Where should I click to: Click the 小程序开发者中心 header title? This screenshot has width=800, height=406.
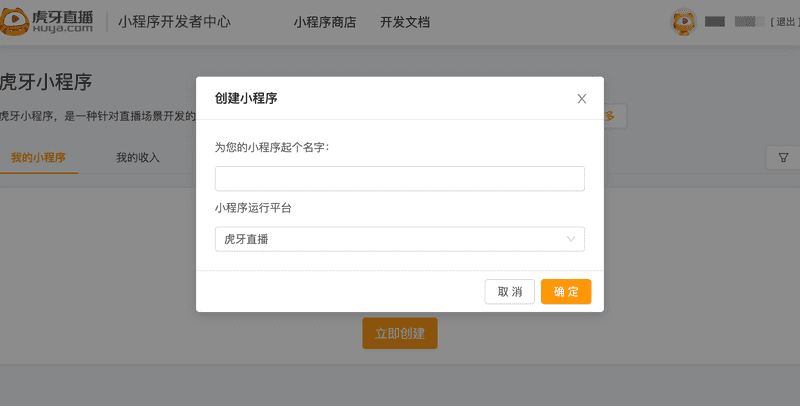174,22
